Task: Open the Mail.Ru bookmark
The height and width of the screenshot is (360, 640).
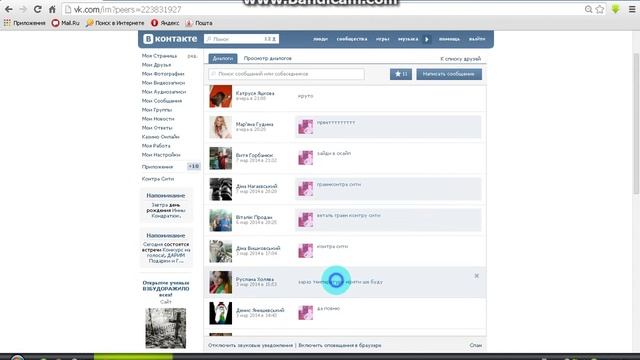Action: [x=66, y=23]
